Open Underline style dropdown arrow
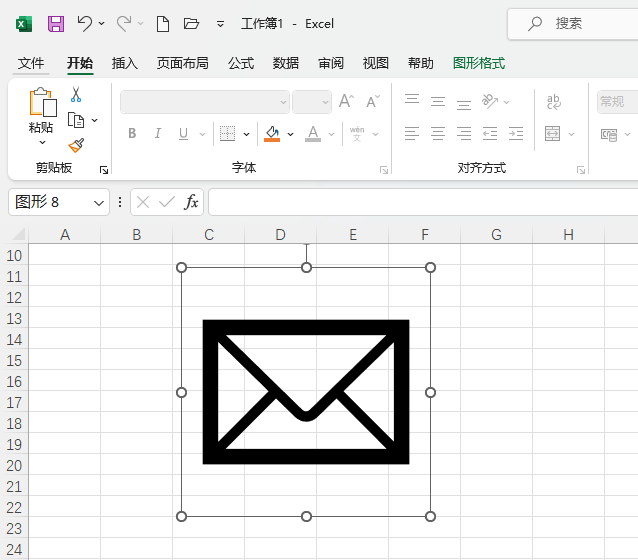The image size is (638, 560). [202, 134]
